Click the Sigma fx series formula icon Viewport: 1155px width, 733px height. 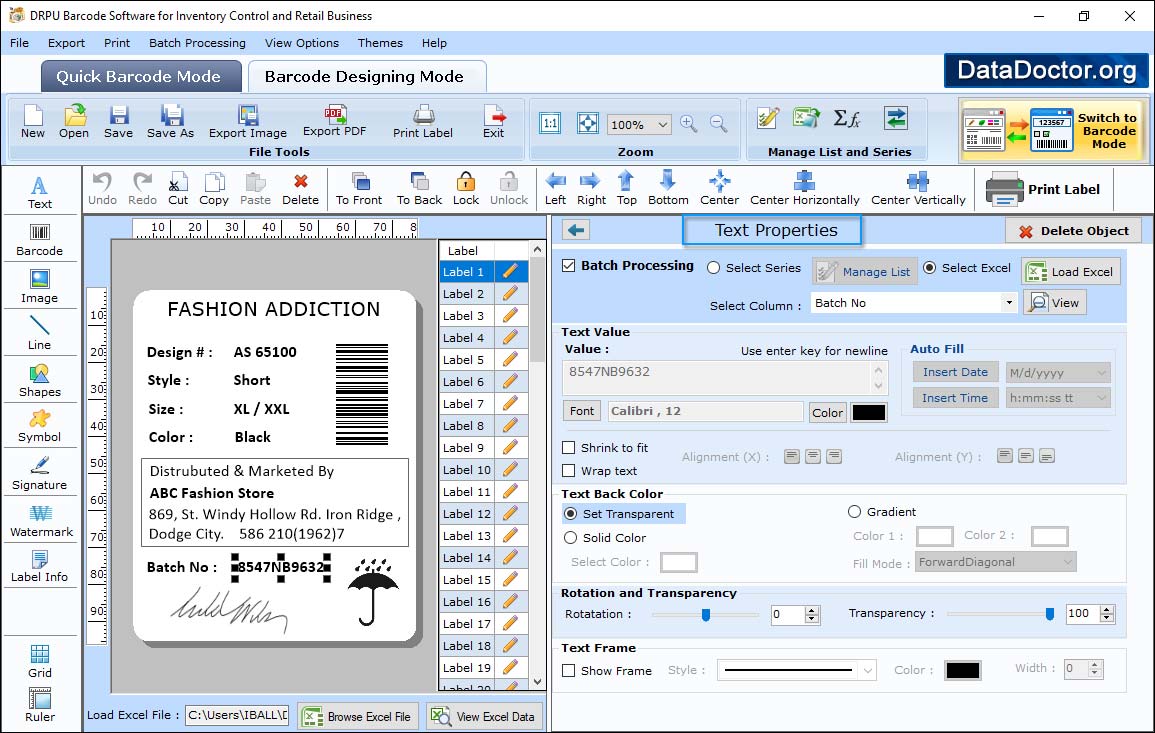847,119
